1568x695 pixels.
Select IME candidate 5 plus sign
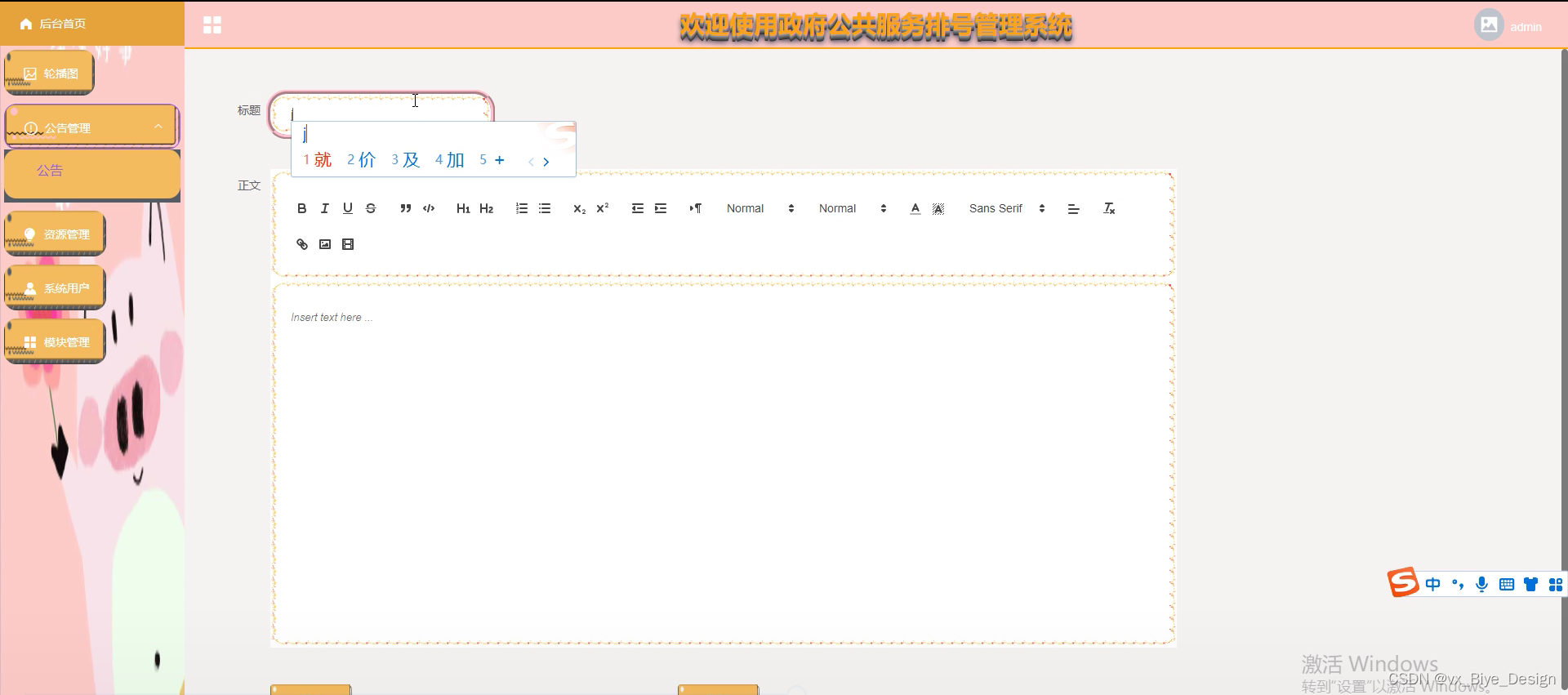point(492,160)
